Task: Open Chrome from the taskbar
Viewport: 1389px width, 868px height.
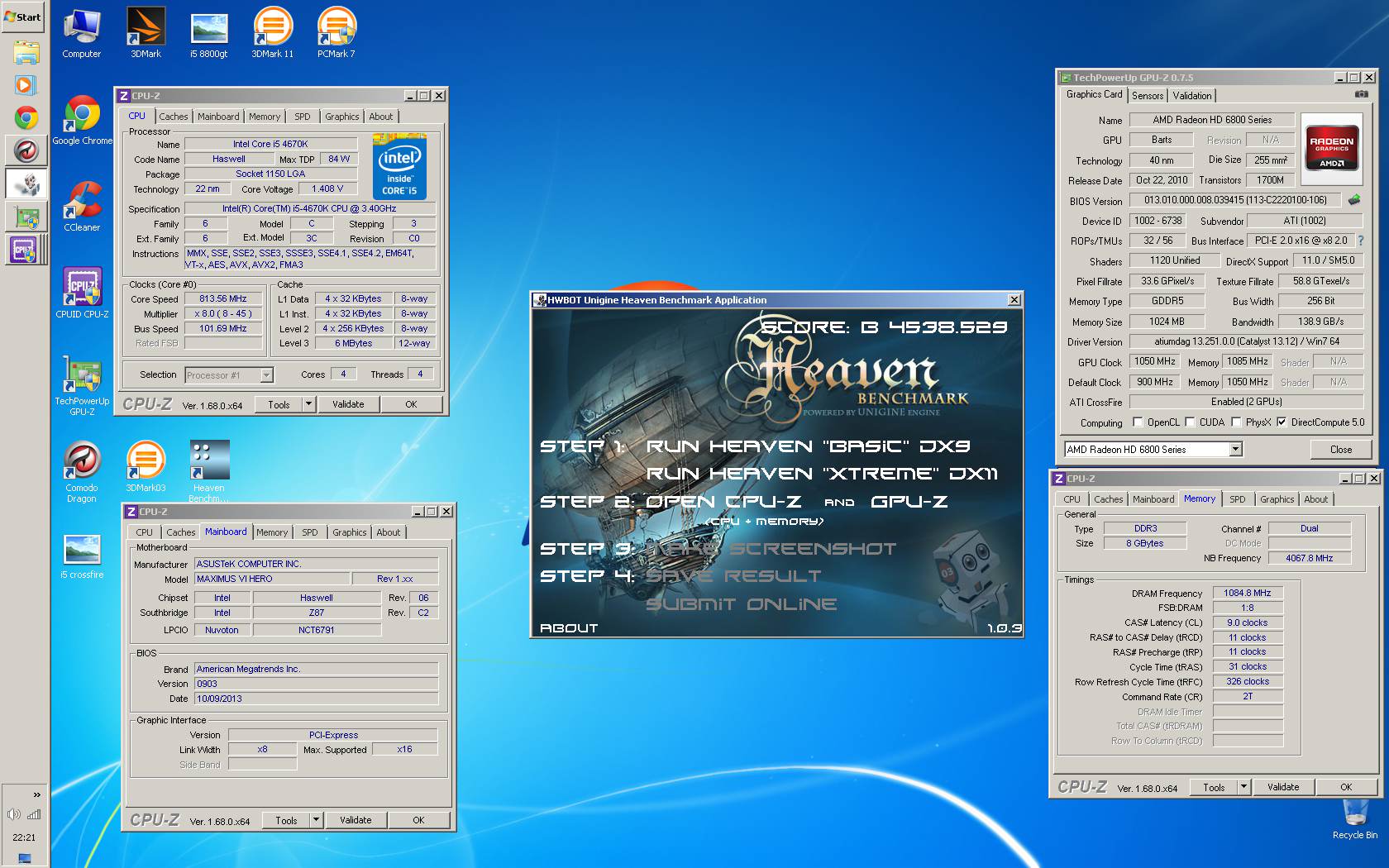Action: [26, 118]
